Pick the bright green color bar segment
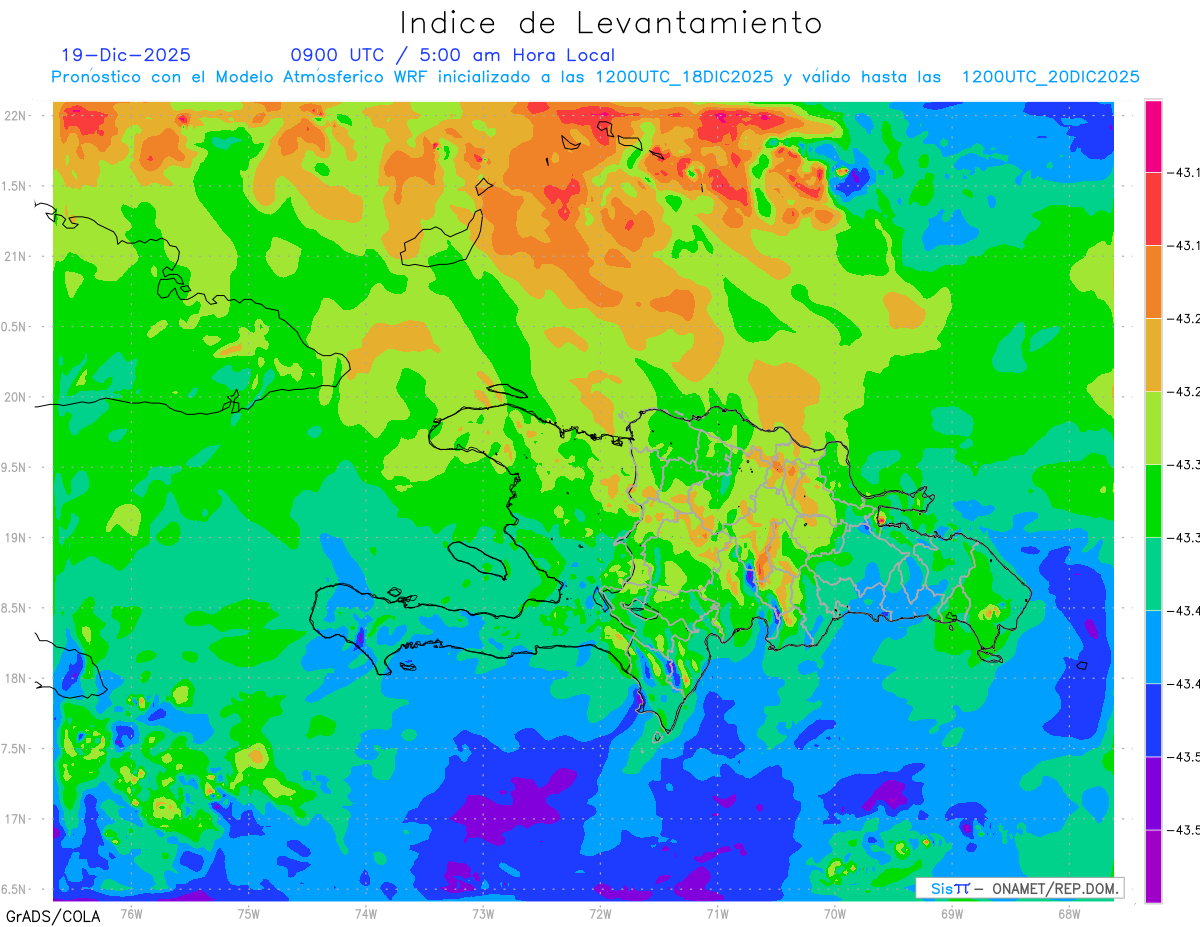This screenshot has height=927, width=1200. click(x=1153, y=501)
